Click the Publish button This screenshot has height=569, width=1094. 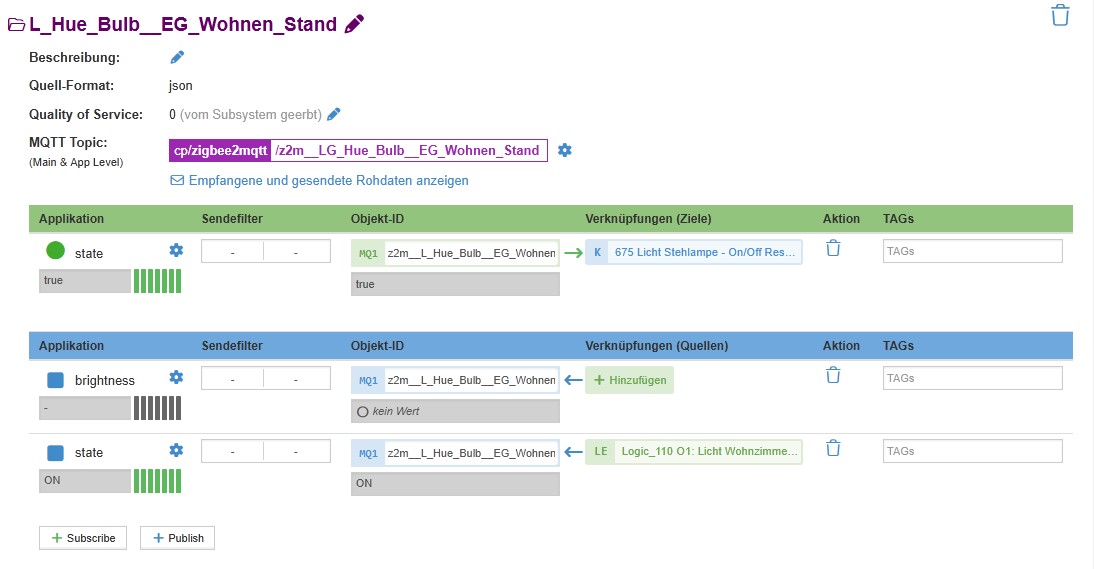(177, 538)
